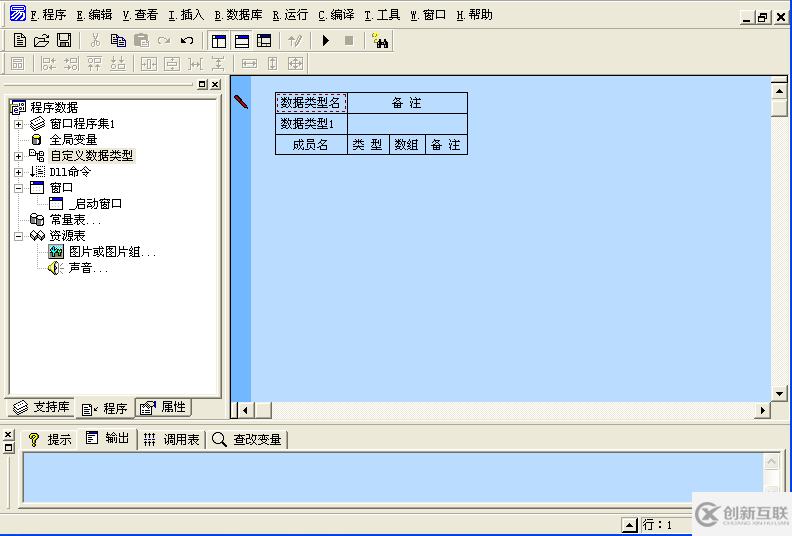Click editor vertical scrollbar down arrow
The width and height of the screenshot is (792, 536).
point(779,394)
